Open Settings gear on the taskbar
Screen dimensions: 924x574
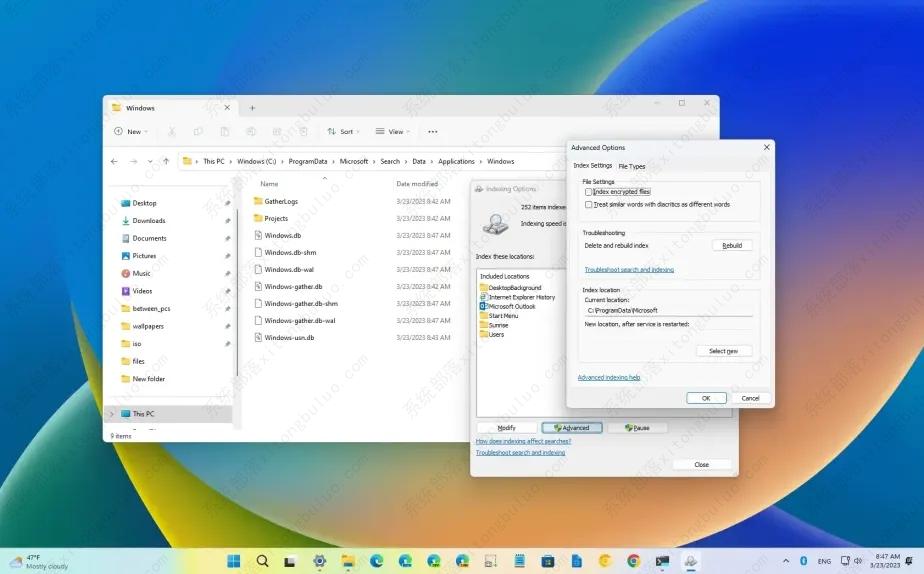319,561
